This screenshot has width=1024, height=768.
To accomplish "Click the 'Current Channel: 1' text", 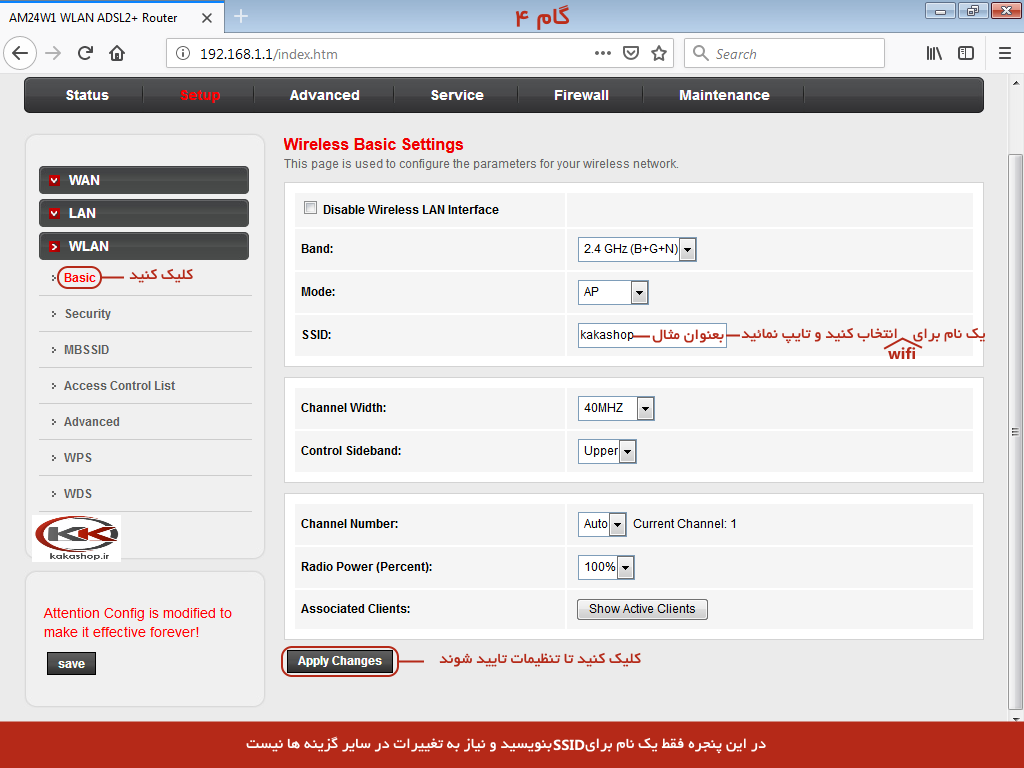I will coord(684,524).
